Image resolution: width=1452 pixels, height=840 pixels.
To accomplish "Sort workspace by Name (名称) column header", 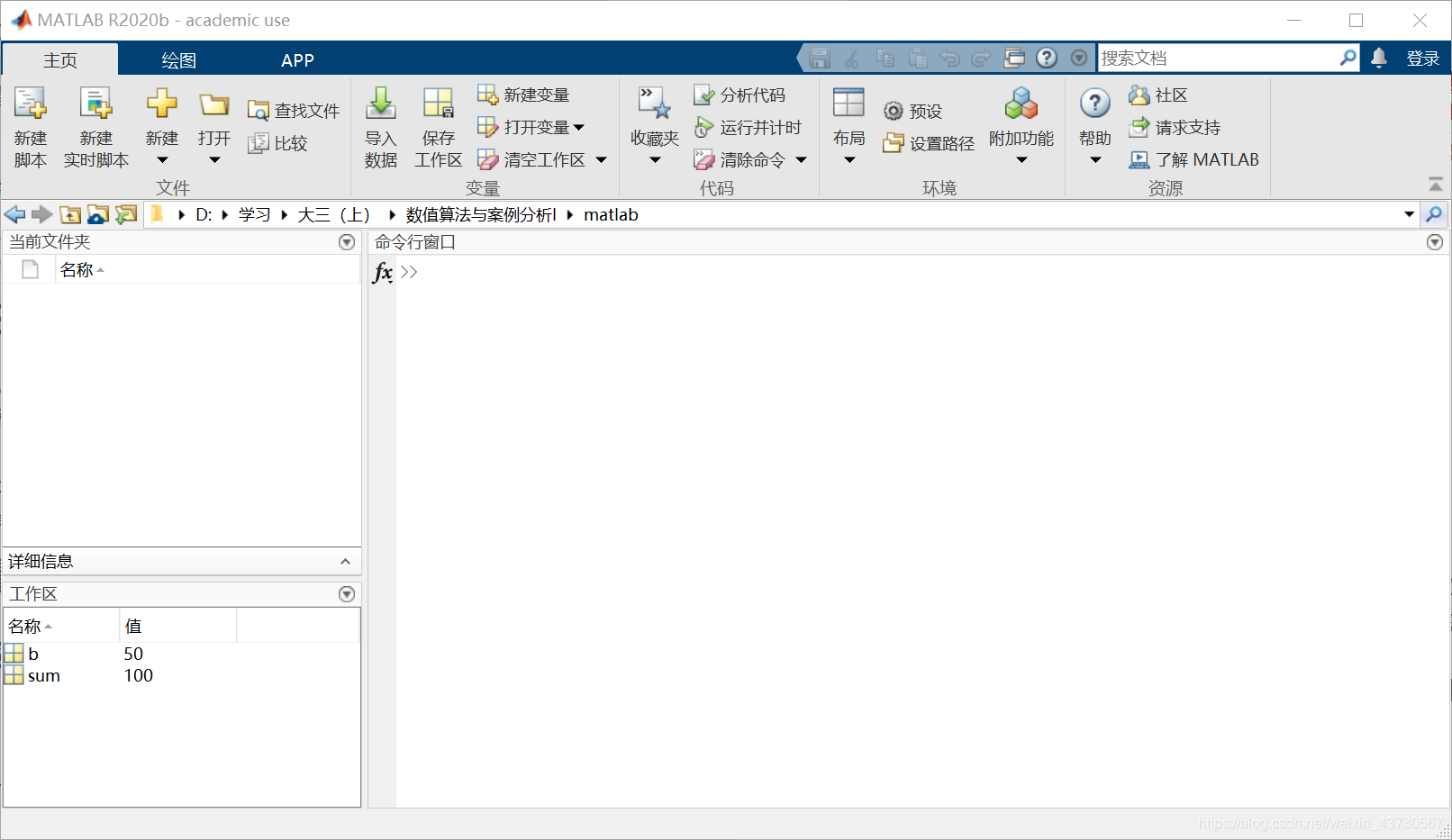I will tap(61, 626).
